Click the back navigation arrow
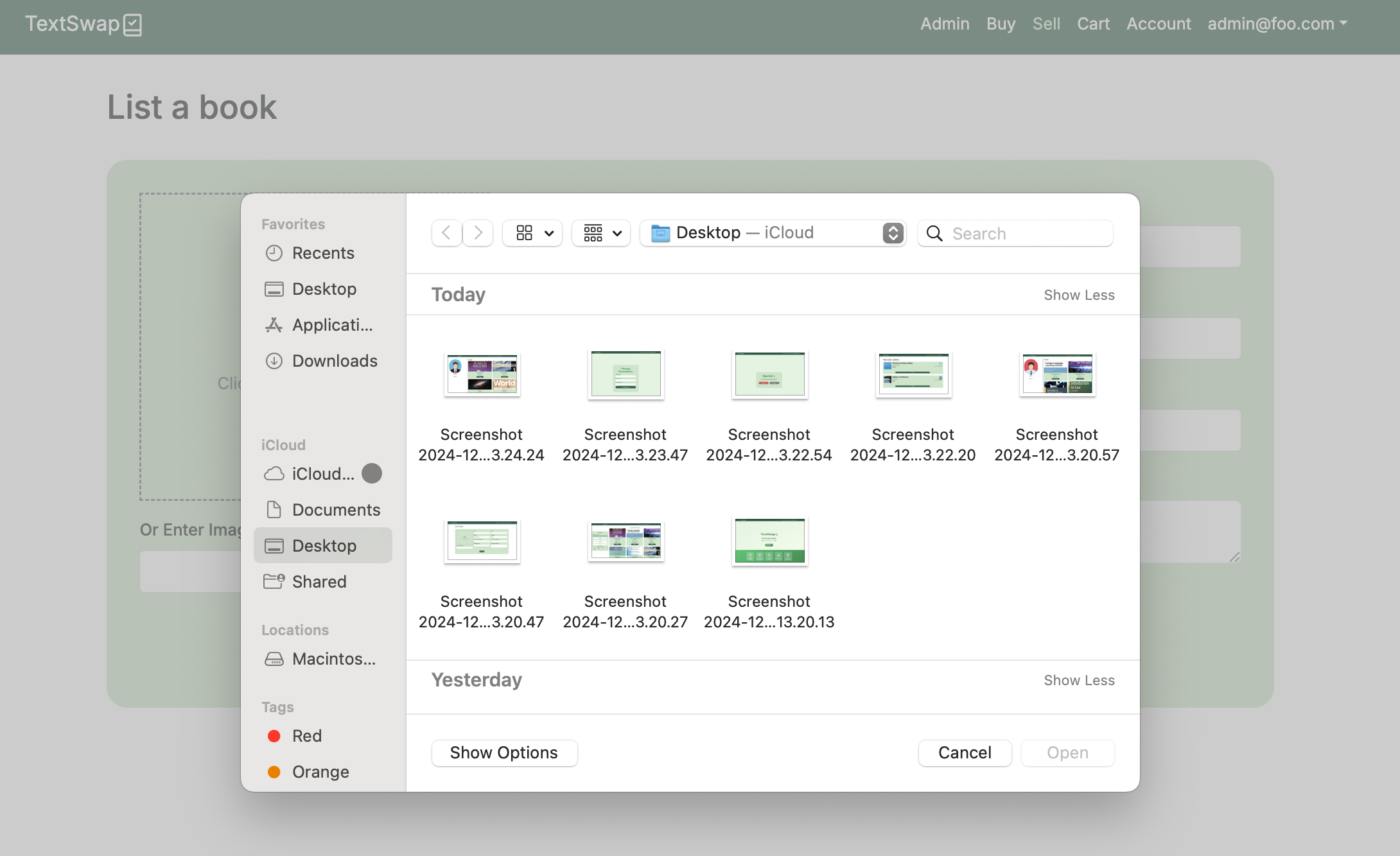 tap(446, 233)
